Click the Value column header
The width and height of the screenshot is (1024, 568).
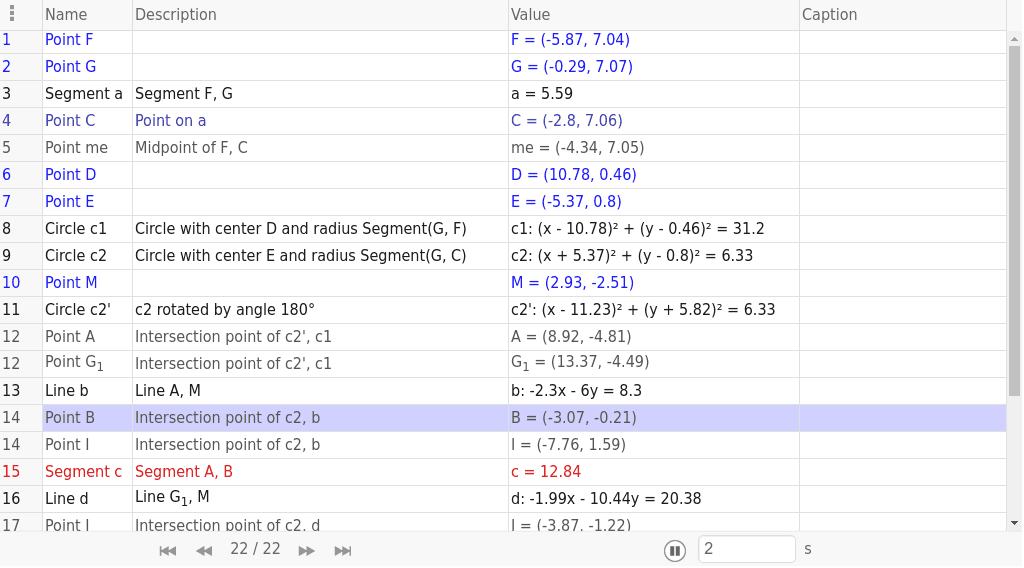(x=530, y=14)
